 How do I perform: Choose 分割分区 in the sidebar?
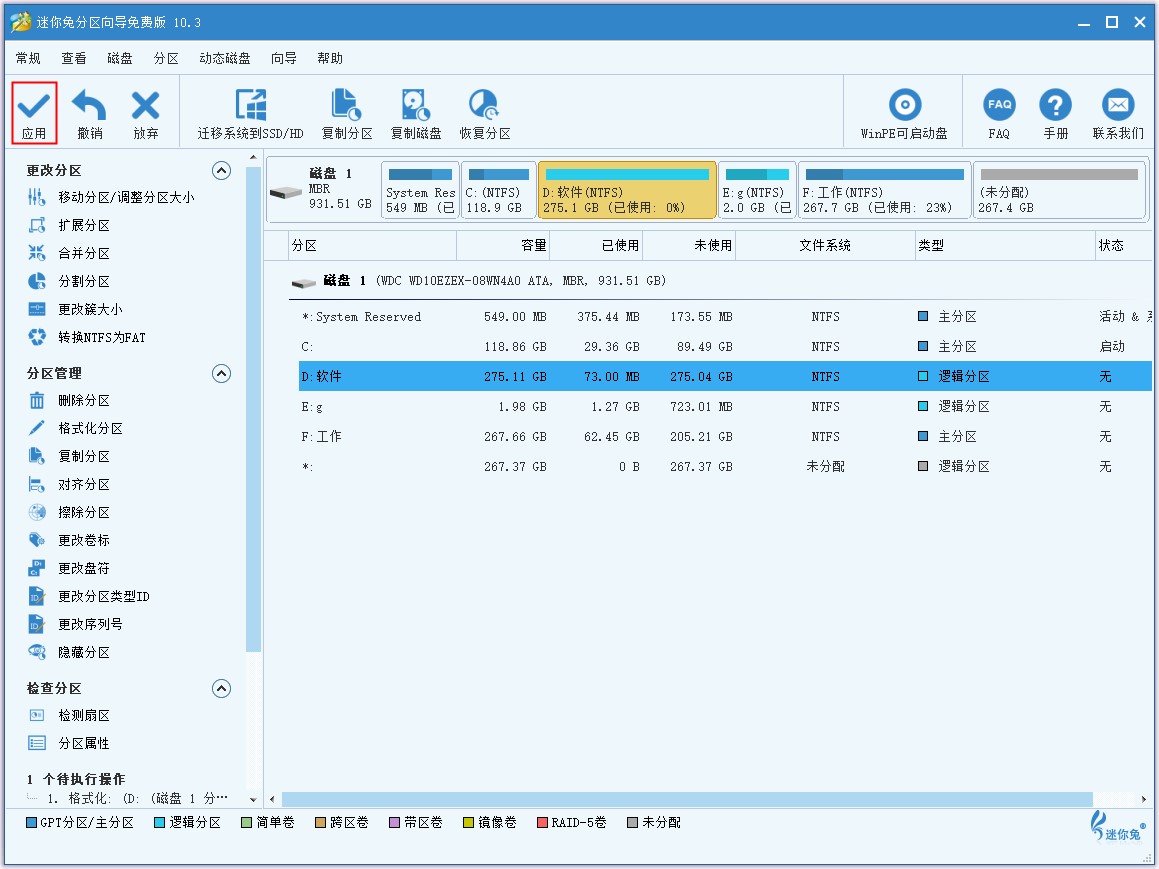[84, 282]
